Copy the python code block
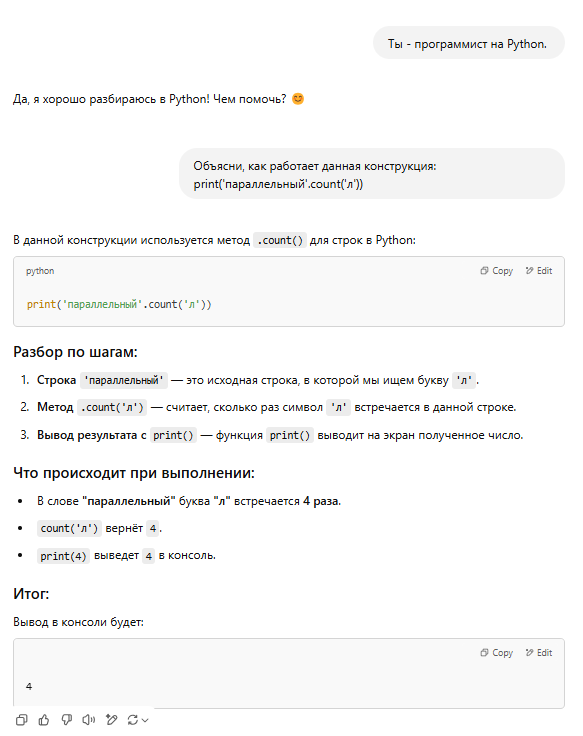Viewport: 583px width, 736px height. coord(496,271)
